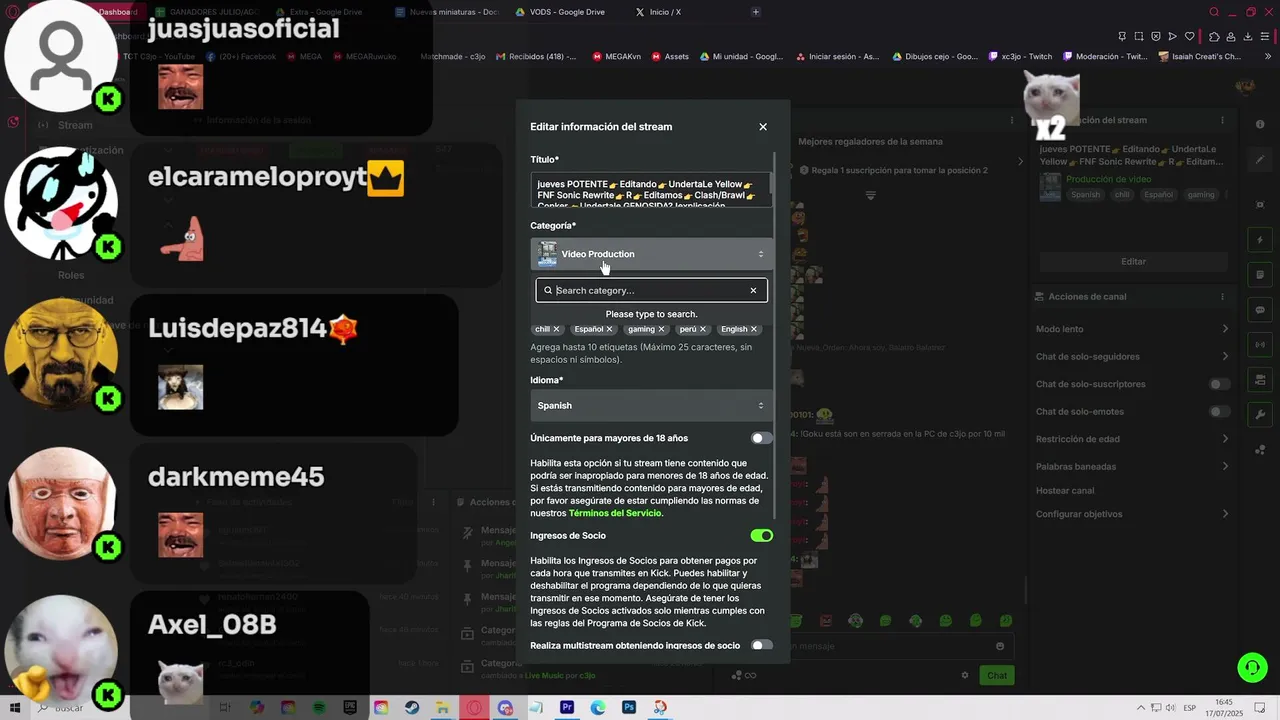The image size is (1280, 720).
Task: Expand Modo lento settings
Action: [x=1225, y=329]
